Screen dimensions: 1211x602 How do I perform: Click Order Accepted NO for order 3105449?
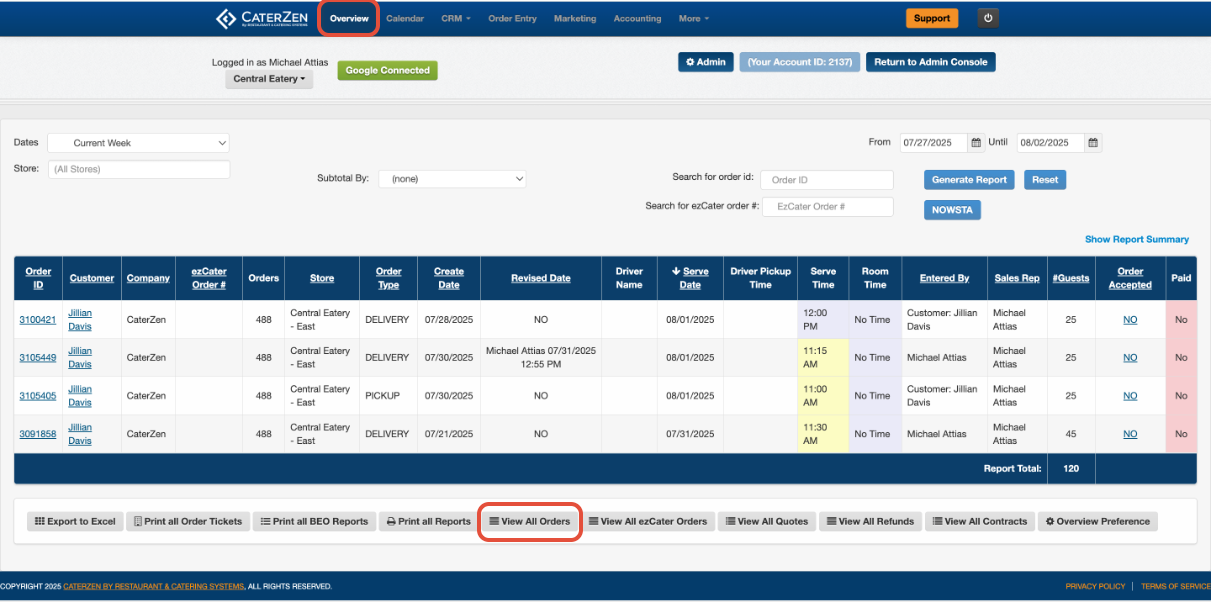[x=1130, y=358]
